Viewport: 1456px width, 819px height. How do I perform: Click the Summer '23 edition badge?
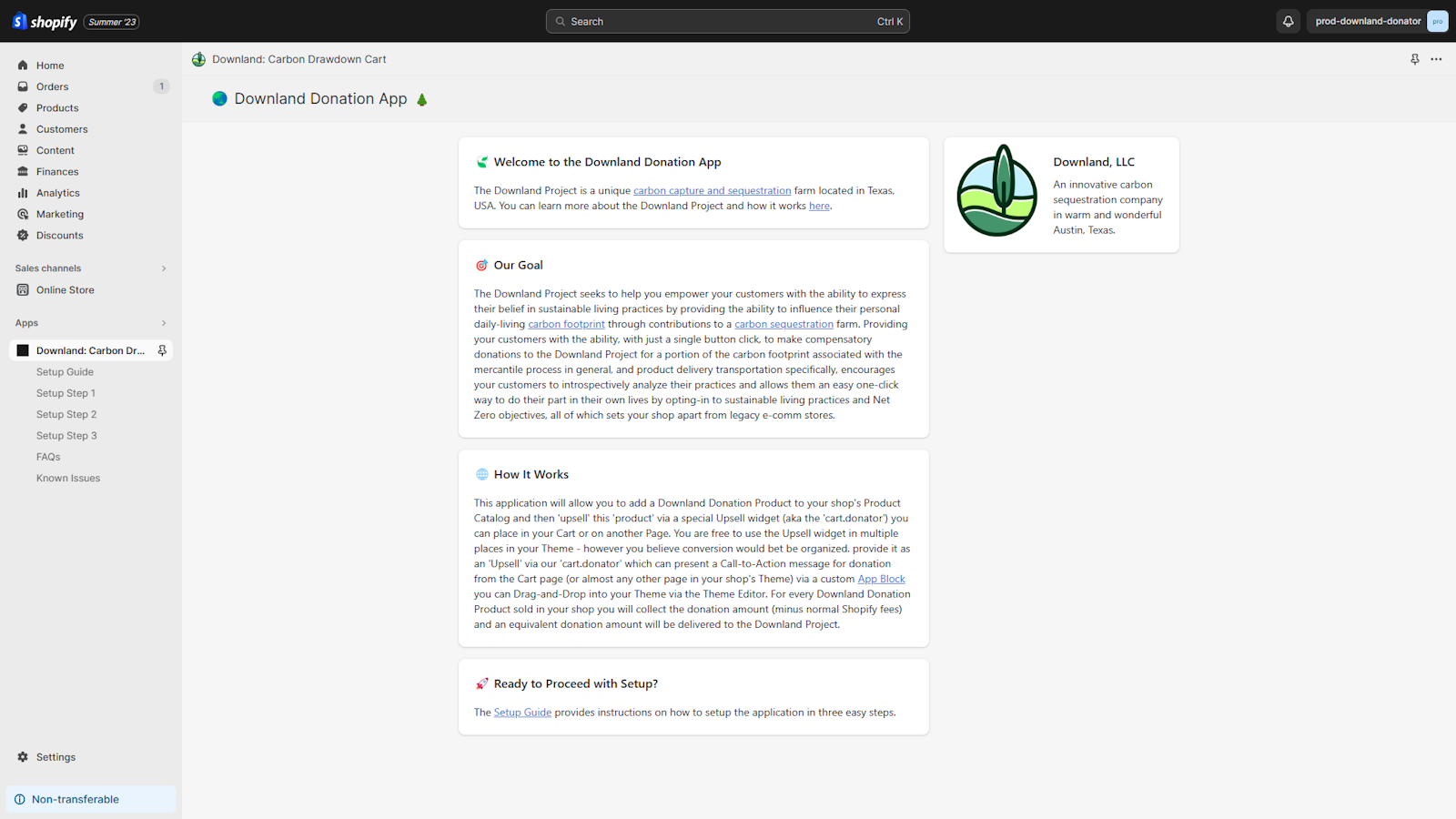pos(112,22)
